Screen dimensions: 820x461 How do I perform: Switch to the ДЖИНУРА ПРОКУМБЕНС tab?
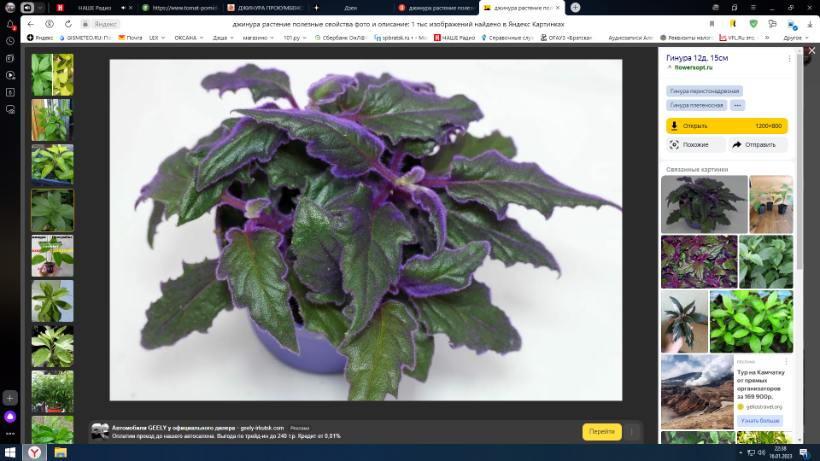265,8
